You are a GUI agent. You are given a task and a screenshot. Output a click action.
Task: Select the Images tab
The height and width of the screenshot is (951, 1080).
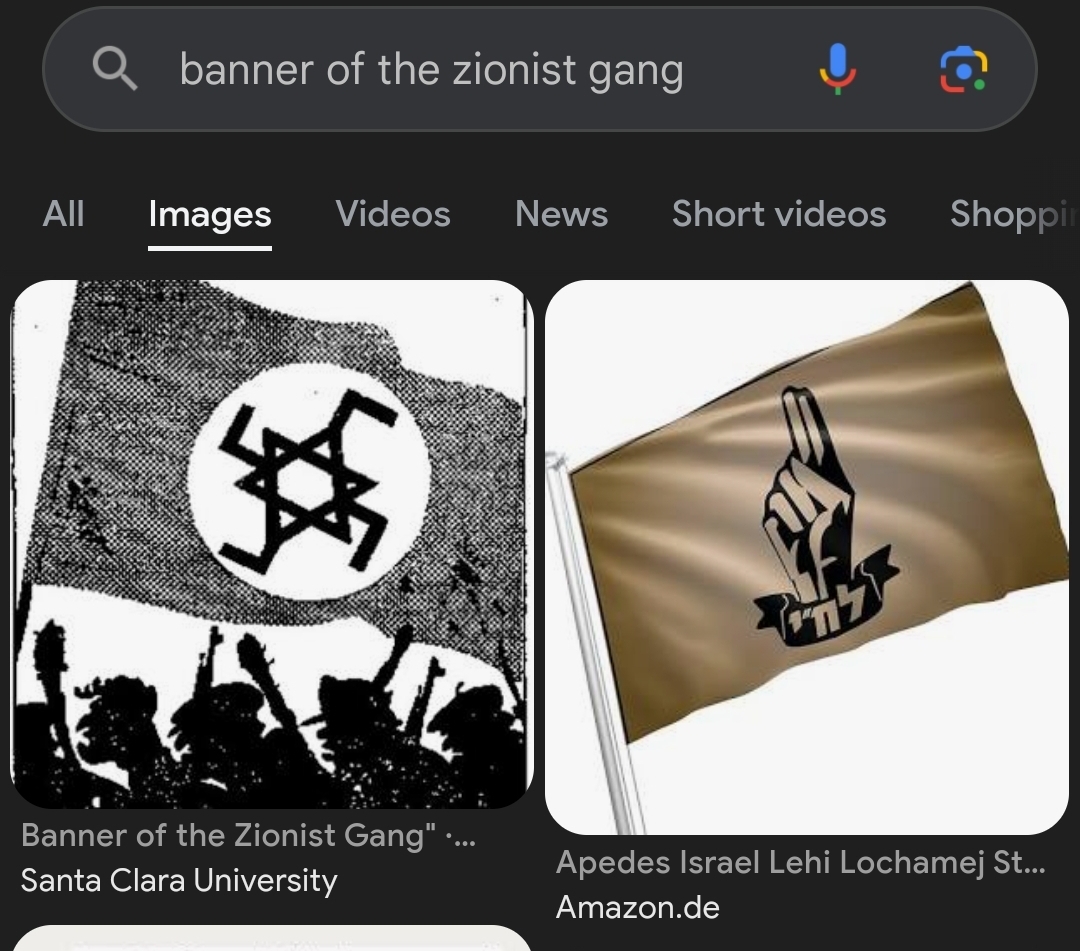click(x=210, y=213)
